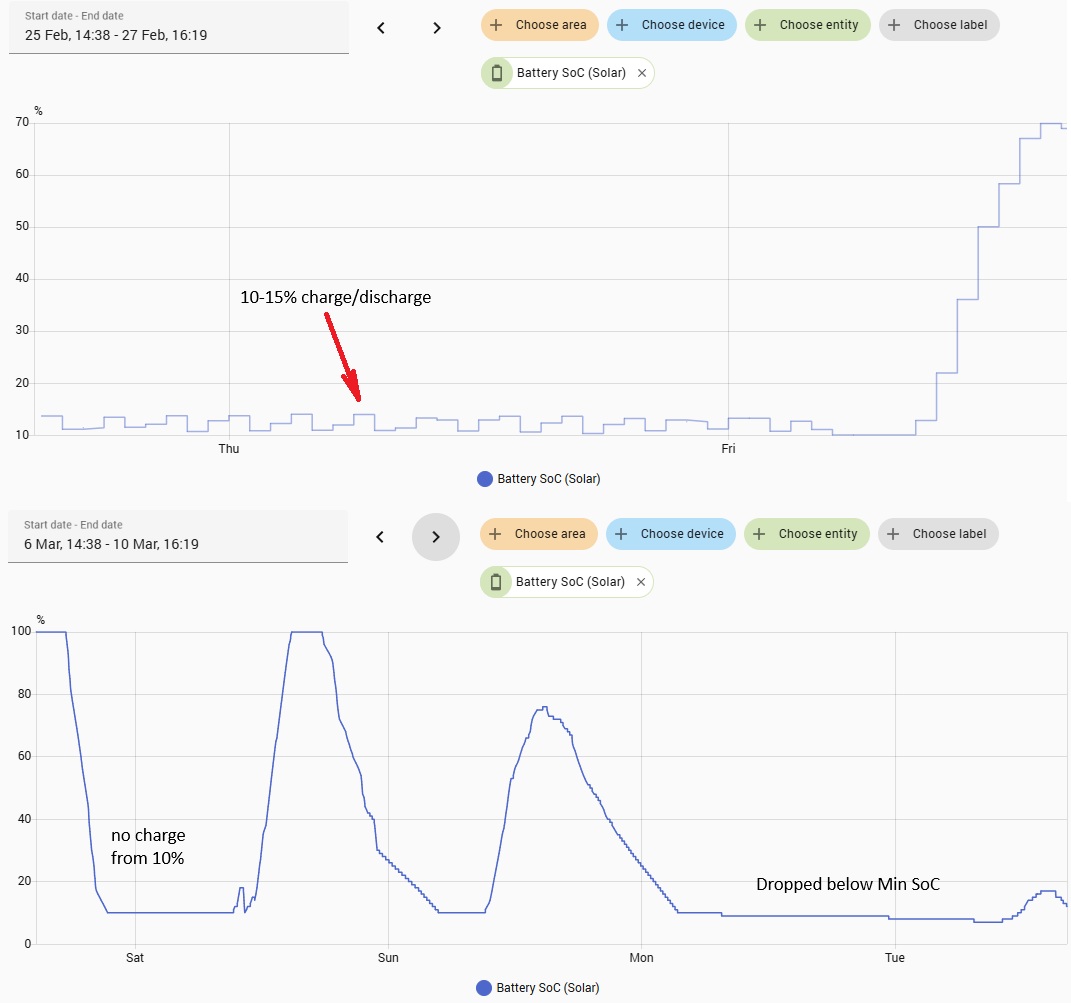Click next period arrow in top panel
This screenshot has height=1003, width=1071.
tap(437, 28)
